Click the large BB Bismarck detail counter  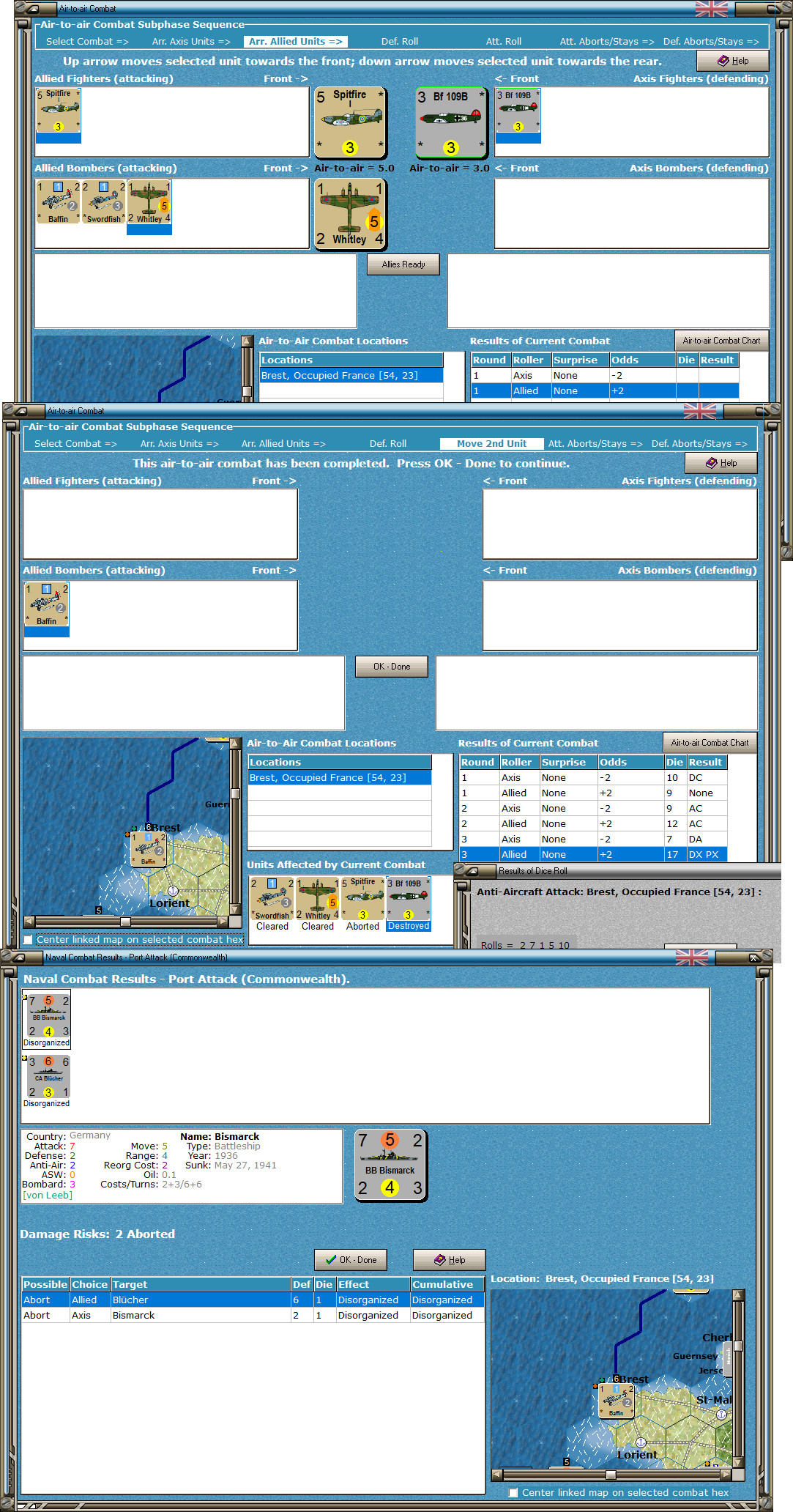click(x=390, y=1165)
